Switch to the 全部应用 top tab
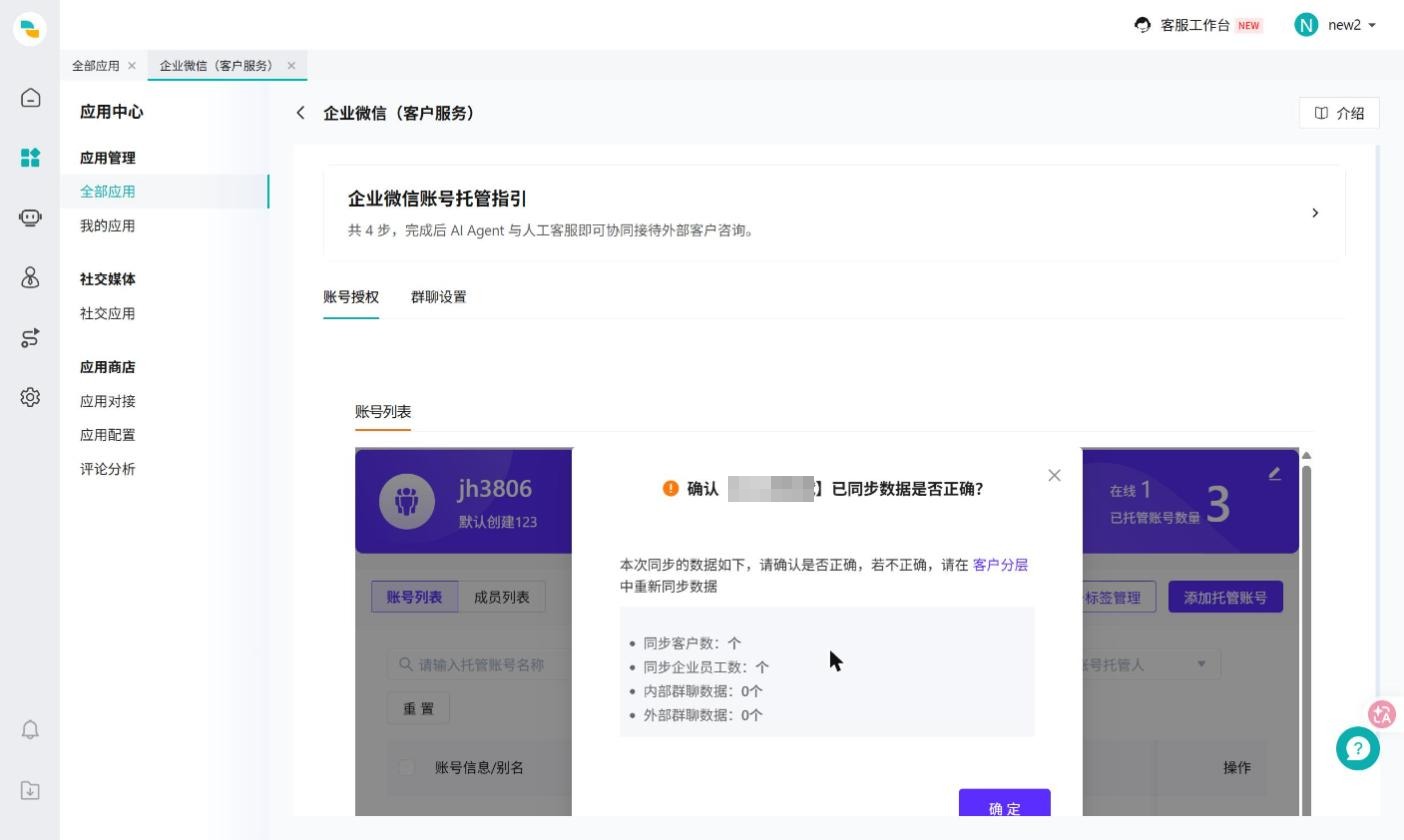 click(96, 66)
